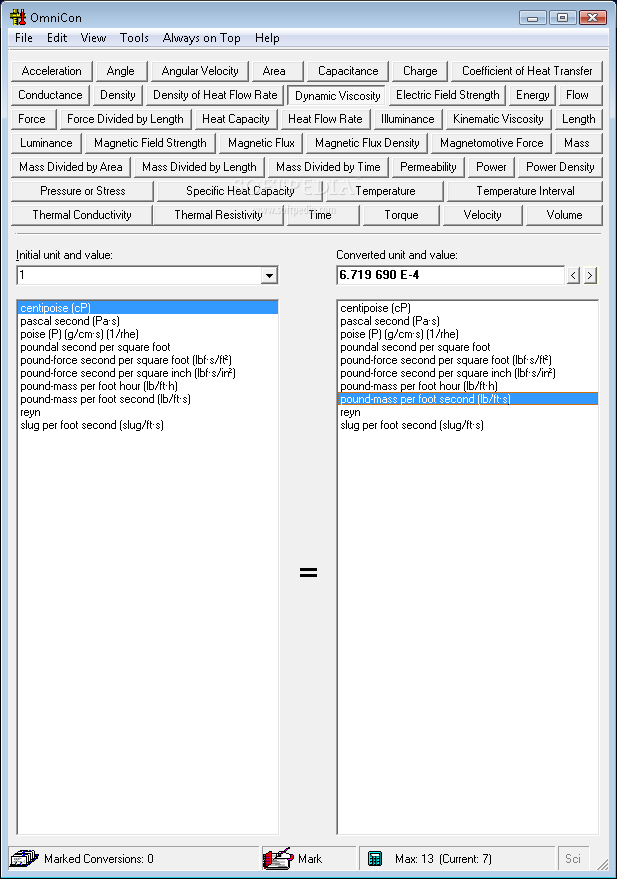Open Thermal Conductivity category
The image size is (617, 879).
(x=82, y=216)
